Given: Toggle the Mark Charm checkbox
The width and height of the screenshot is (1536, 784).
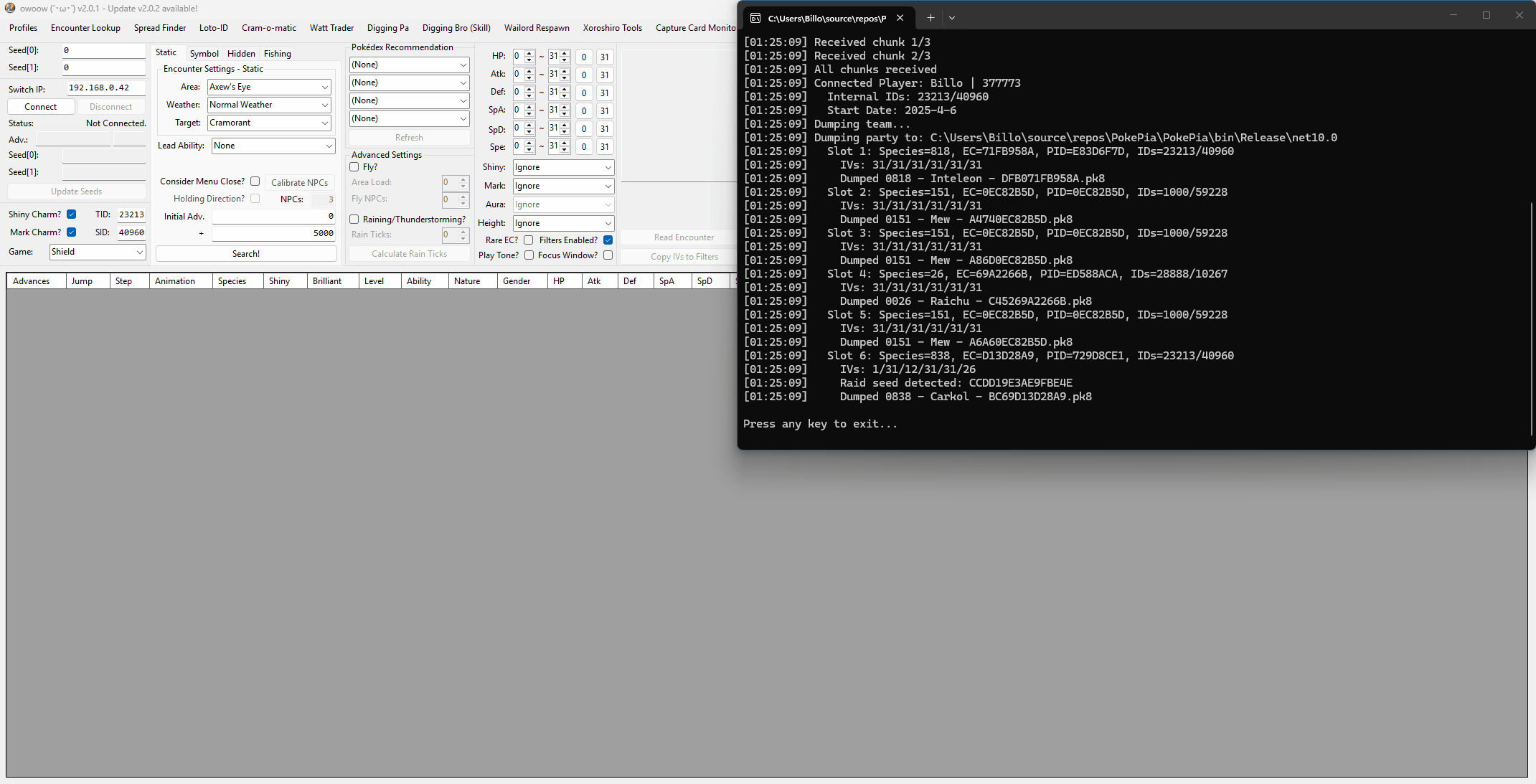Looking at the screenshot, I should [x=72, y=232].
